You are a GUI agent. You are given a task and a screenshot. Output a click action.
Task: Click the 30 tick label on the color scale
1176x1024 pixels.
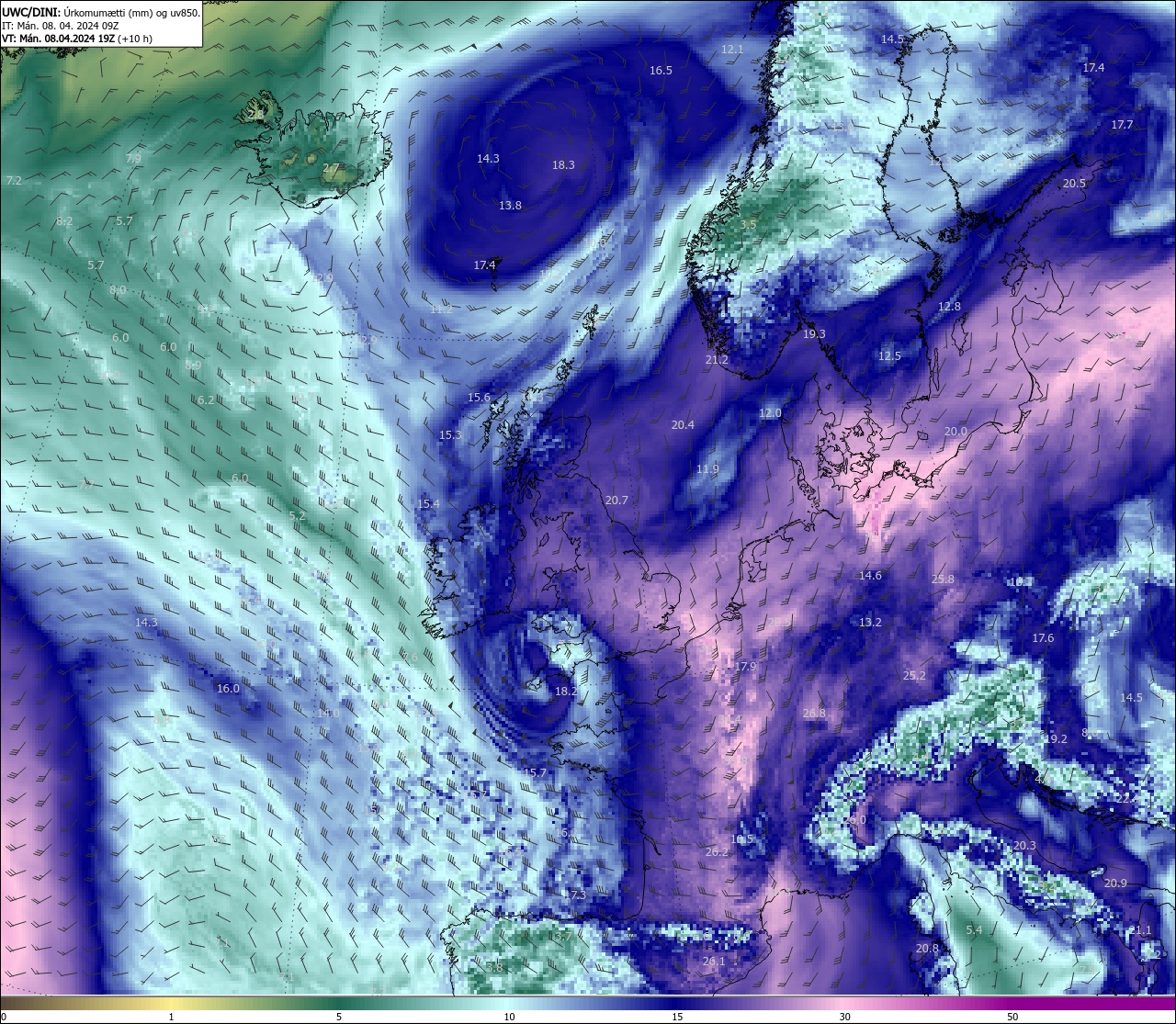(x=844, y=1017)
